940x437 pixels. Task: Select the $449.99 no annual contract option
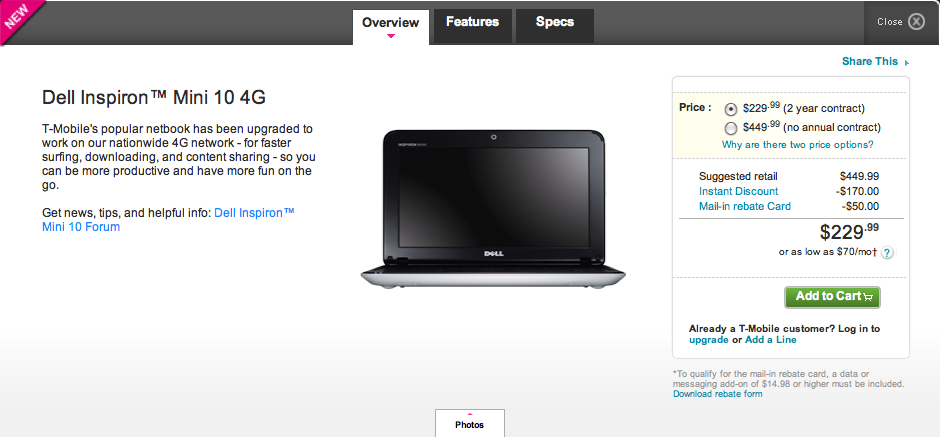(x=731, y=128)
